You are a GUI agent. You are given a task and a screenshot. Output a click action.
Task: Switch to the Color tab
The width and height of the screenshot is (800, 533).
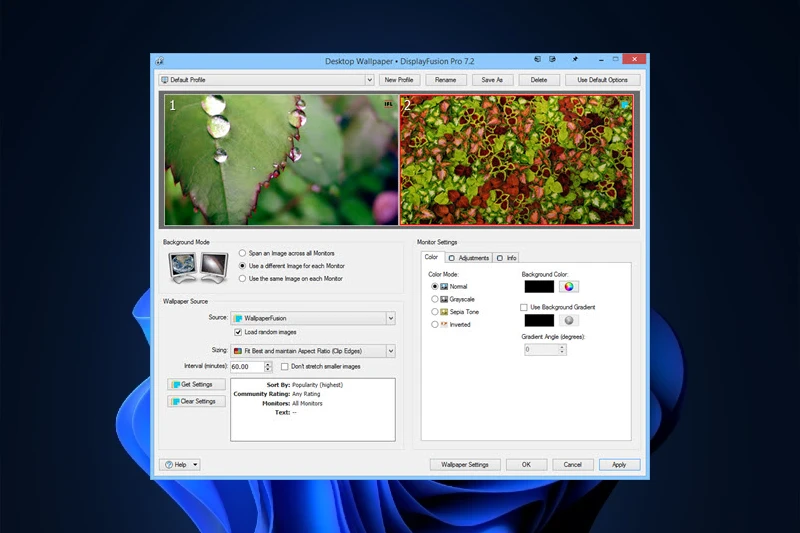pos(432,257)
